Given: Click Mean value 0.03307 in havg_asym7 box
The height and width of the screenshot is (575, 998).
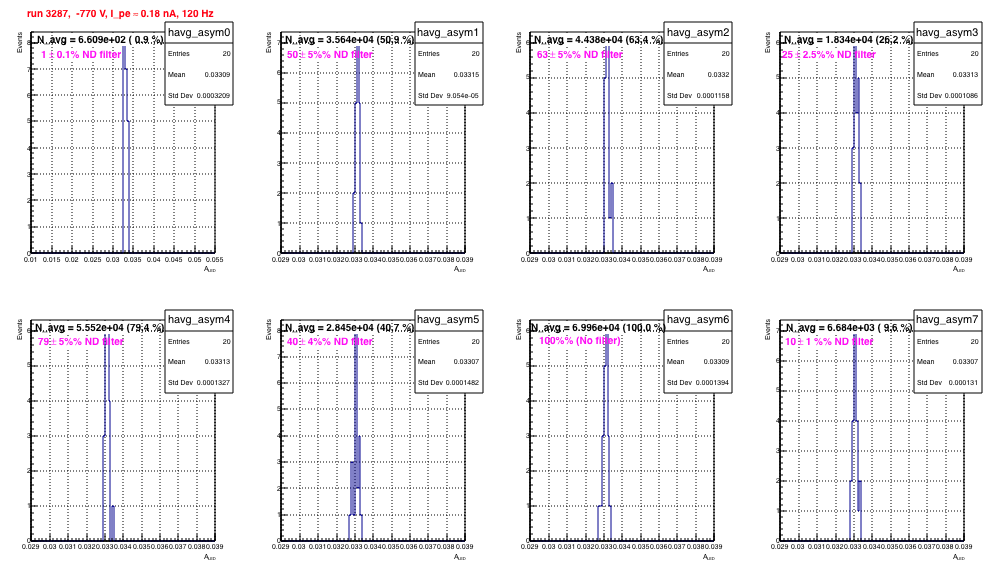Looking at the screenshot, I should 966,362.
